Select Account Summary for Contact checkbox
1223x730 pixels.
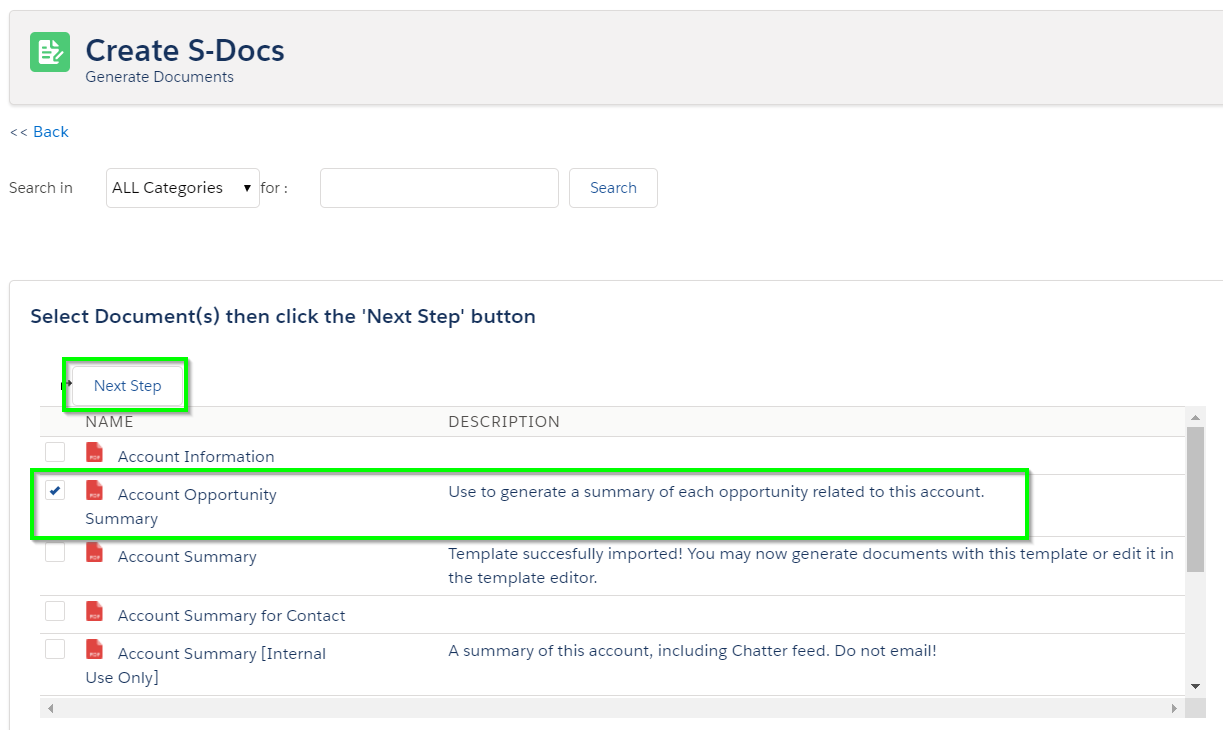[55, 611]
